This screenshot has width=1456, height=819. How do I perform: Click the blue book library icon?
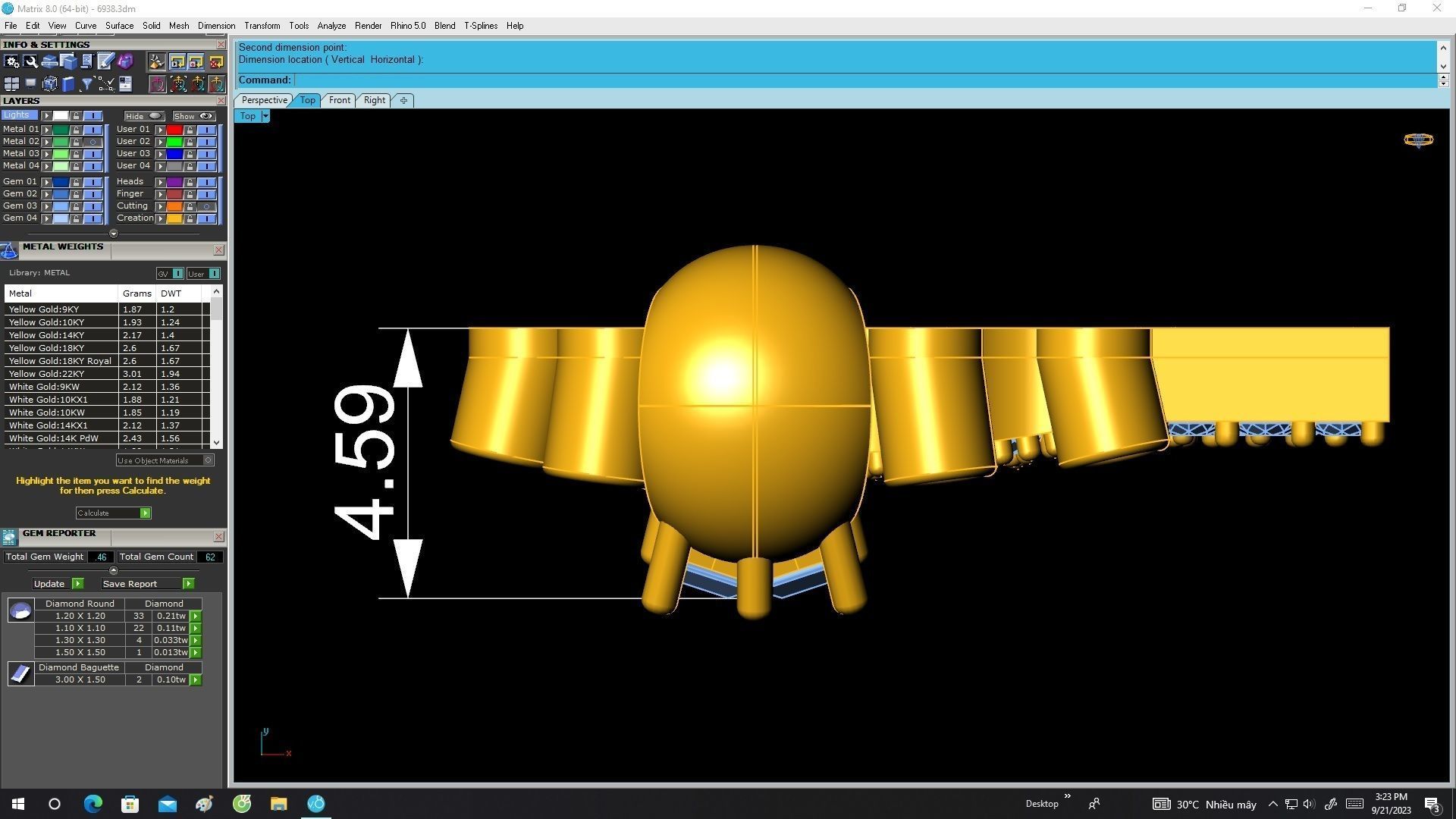68,84
